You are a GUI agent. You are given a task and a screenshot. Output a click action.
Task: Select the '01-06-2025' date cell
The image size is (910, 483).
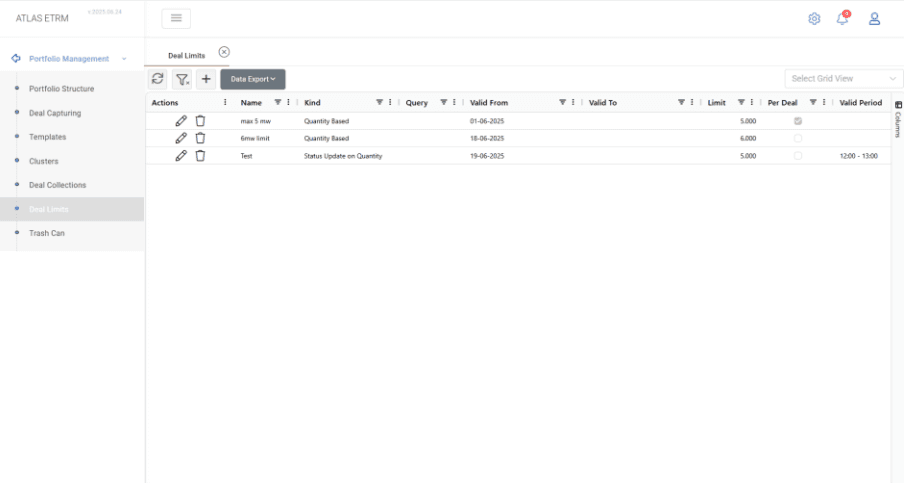pyautogui.click(x=487, y=121)
